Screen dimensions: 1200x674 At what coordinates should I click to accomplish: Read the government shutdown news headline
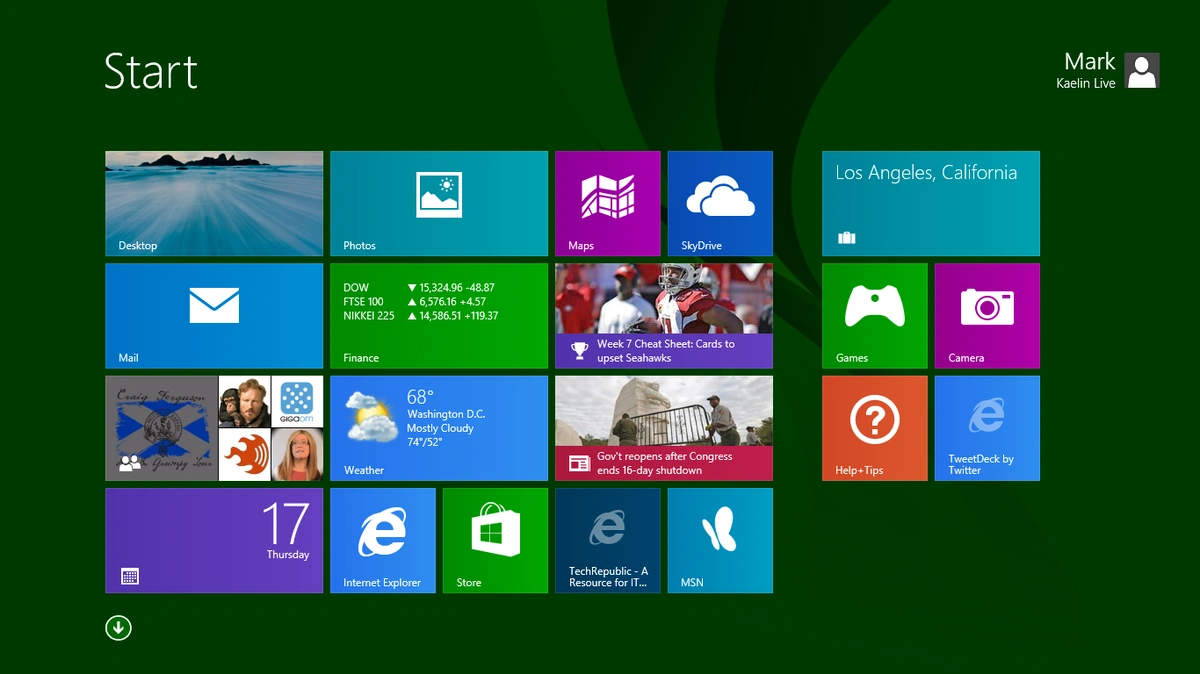tap(663, 428)
